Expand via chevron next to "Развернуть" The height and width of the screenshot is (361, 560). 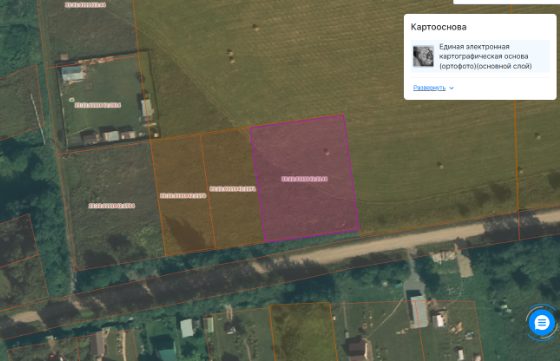click(x=451, y=88)
